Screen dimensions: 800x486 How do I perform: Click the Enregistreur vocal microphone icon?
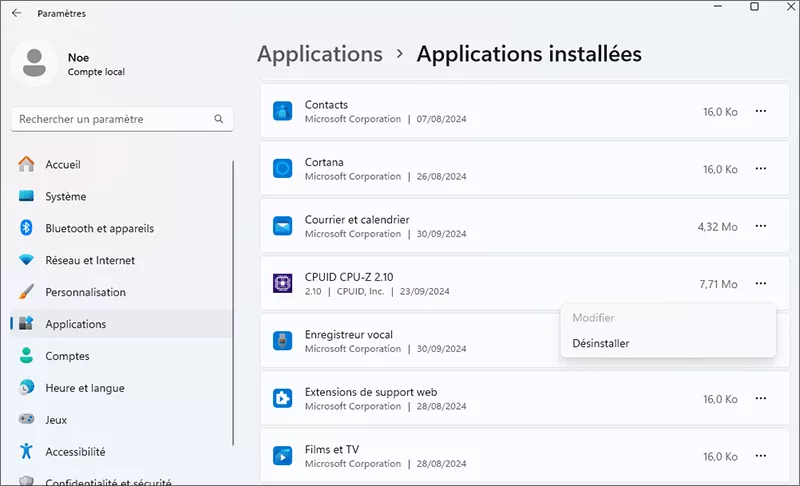pyautogui.click(x=282, y=341)
